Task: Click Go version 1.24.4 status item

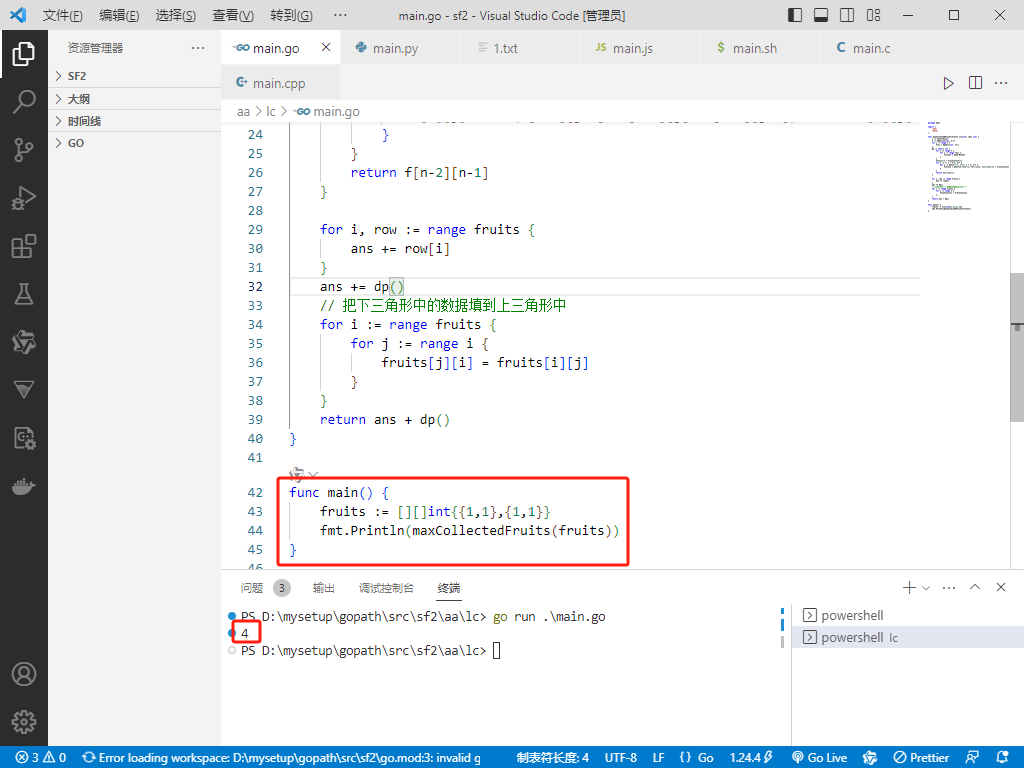Action: (x=751, y=758)
